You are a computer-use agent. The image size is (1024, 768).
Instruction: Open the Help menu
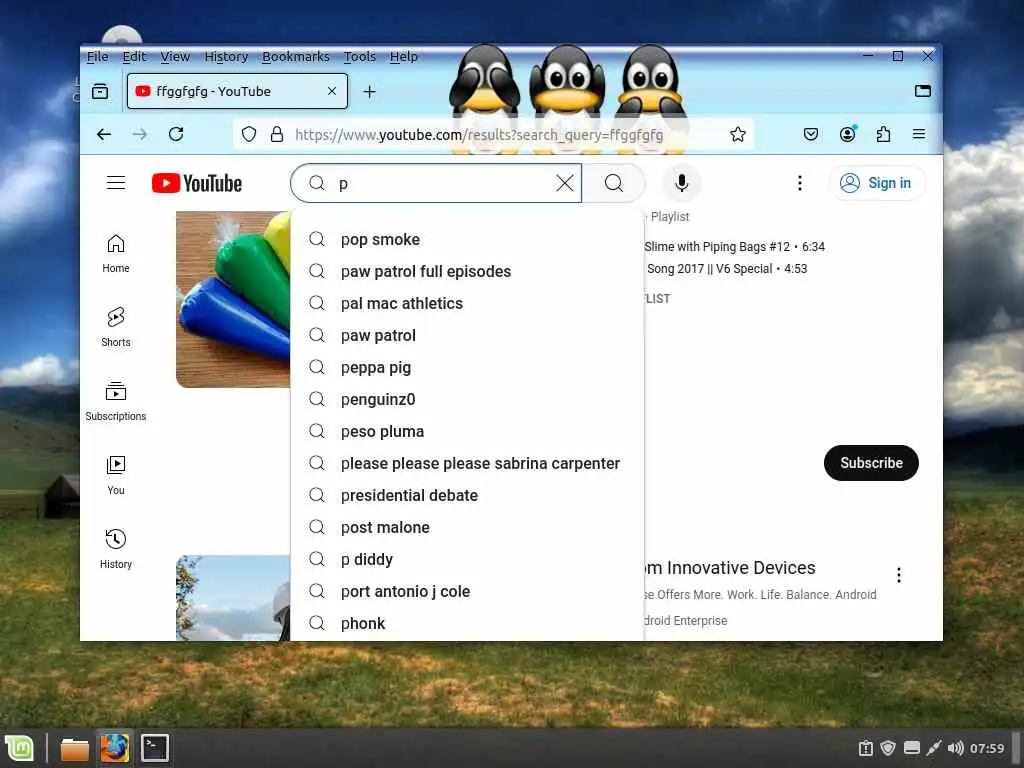(404, 57)
